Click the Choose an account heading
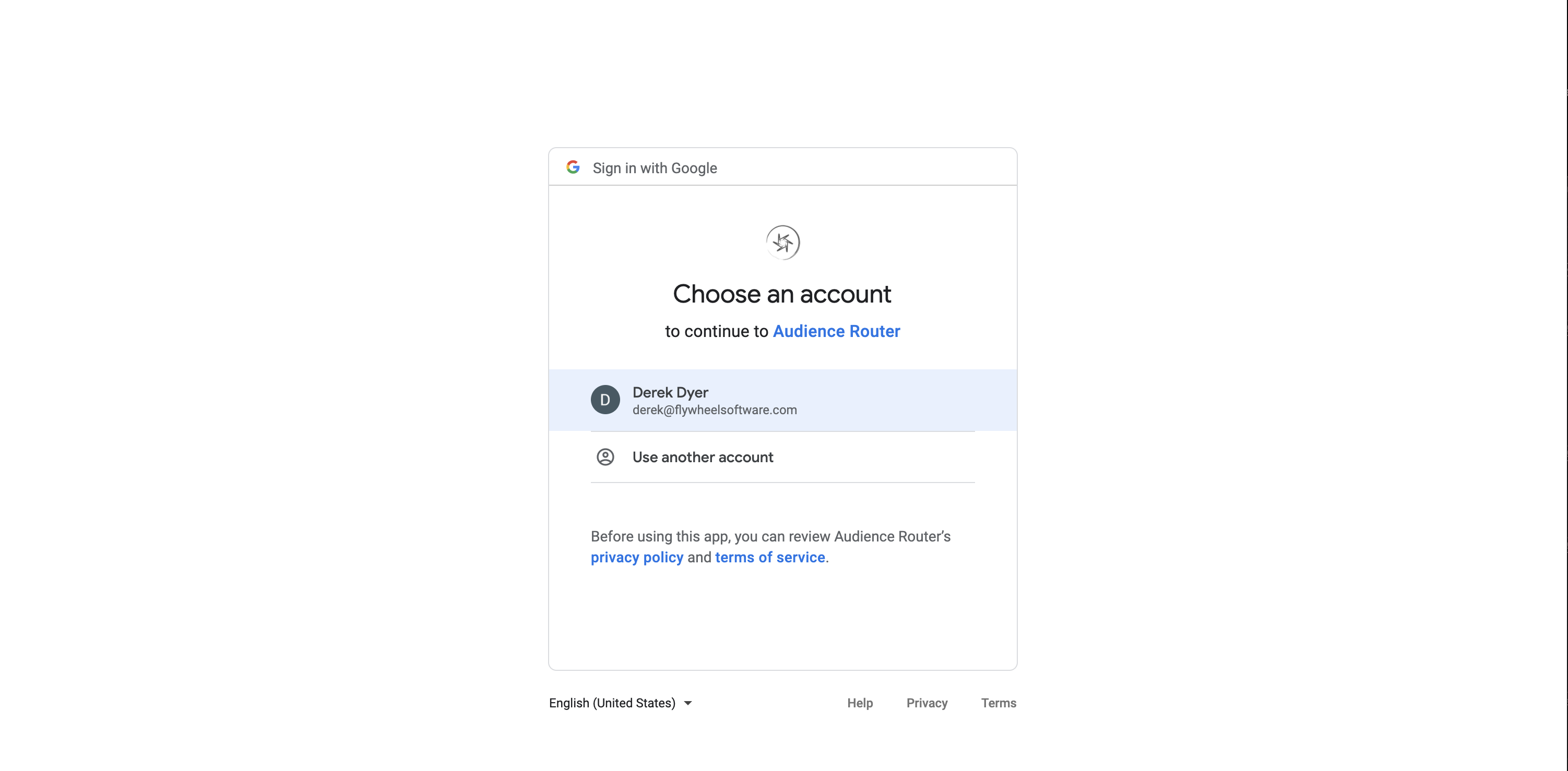The width and height of the screenshot is (1568, 771). pos(782,294)
